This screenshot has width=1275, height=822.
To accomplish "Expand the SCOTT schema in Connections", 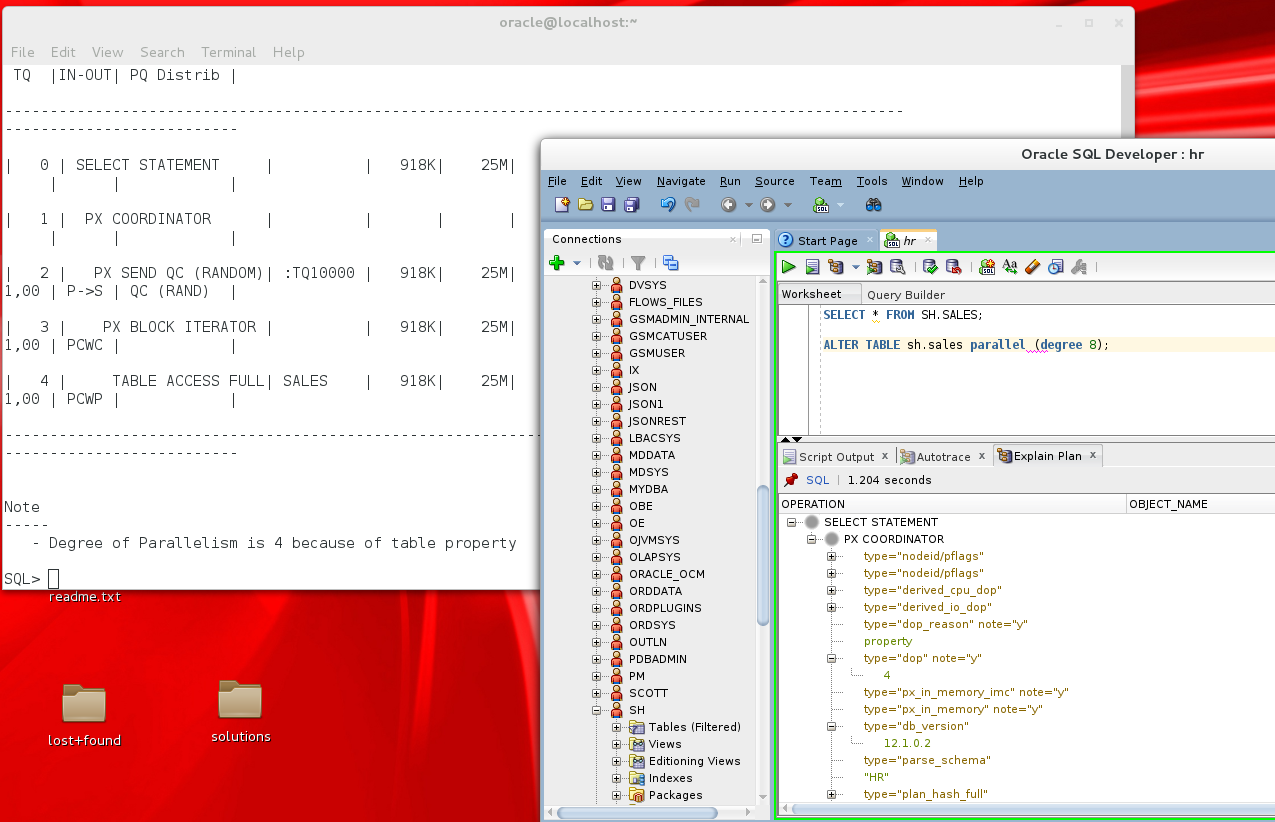I will tap(598, 693).
